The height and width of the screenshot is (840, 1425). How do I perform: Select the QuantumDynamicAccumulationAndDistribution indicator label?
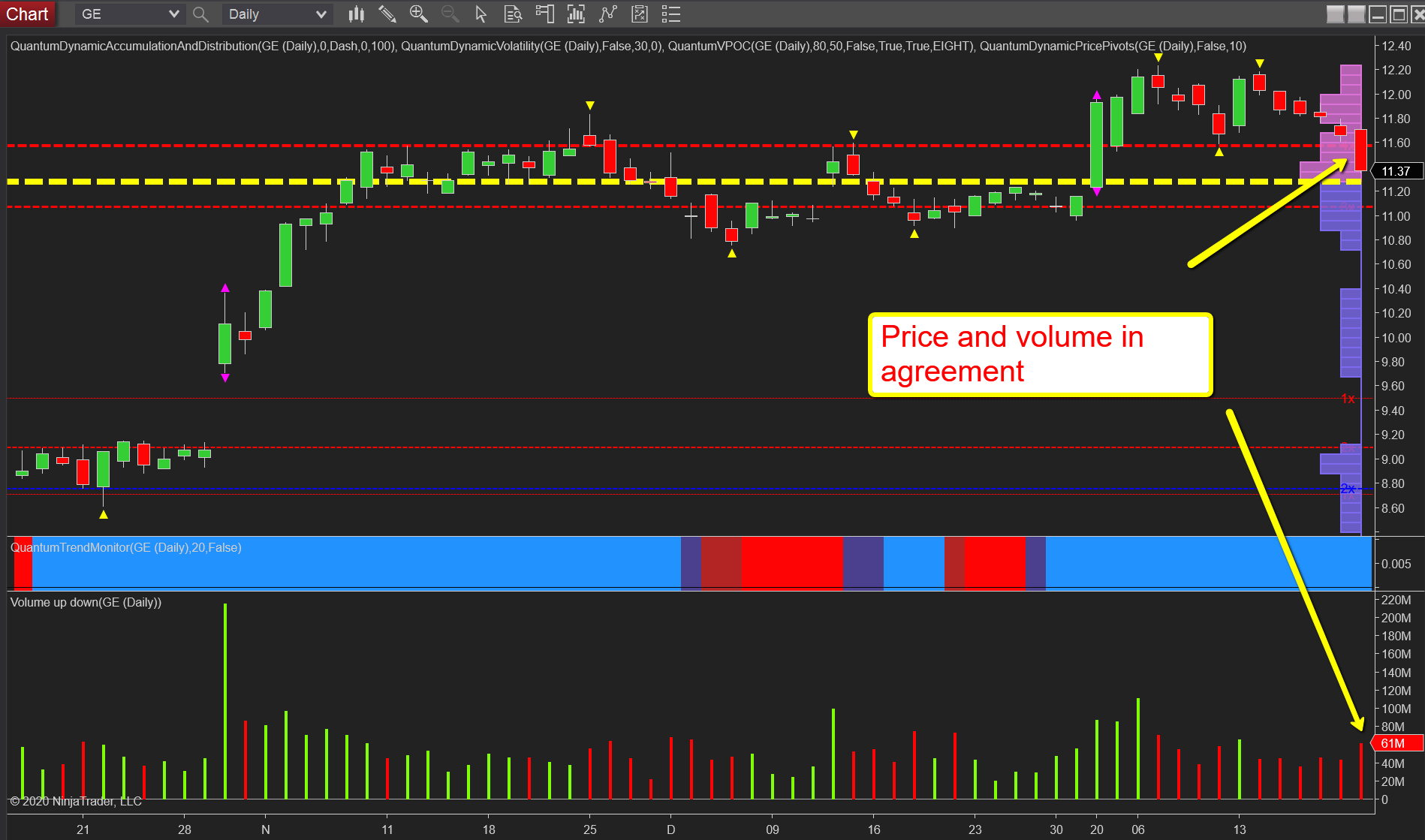203,47
